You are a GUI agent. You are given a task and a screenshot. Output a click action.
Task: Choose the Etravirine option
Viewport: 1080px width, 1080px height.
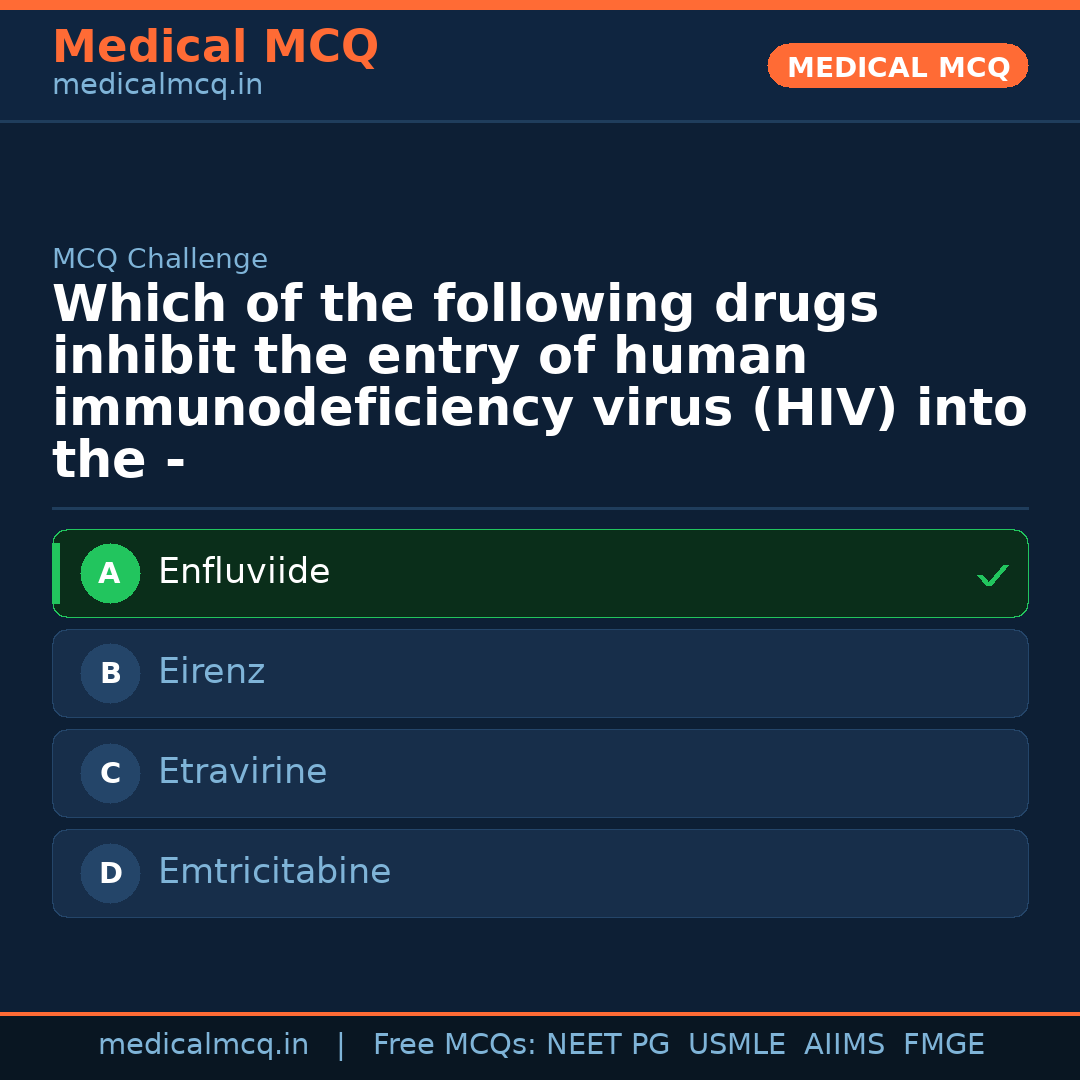pyautogui.click(x=243, y=772)
